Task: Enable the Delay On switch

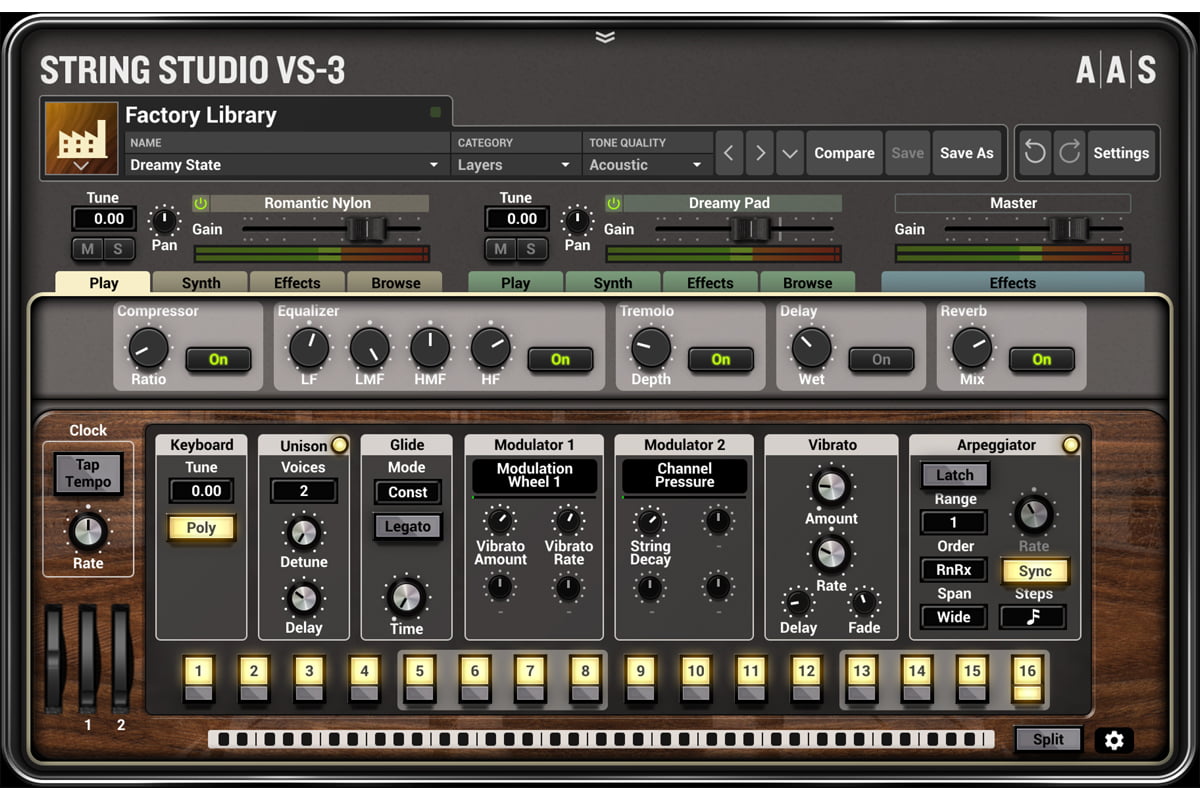Action: click(881, 359)
